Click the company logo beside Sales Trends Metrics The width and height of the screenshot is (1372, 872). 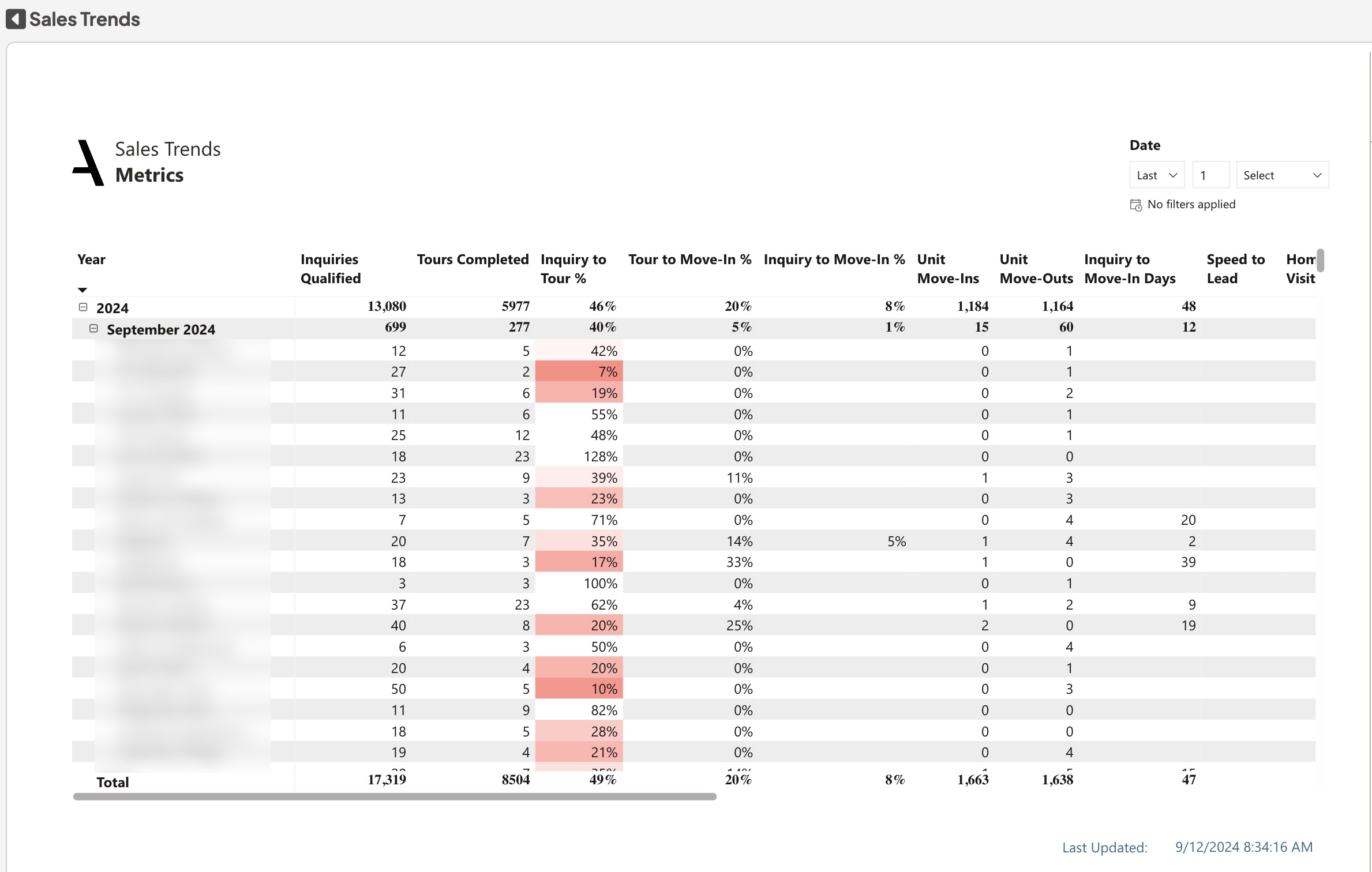click(x=89, y=163)
